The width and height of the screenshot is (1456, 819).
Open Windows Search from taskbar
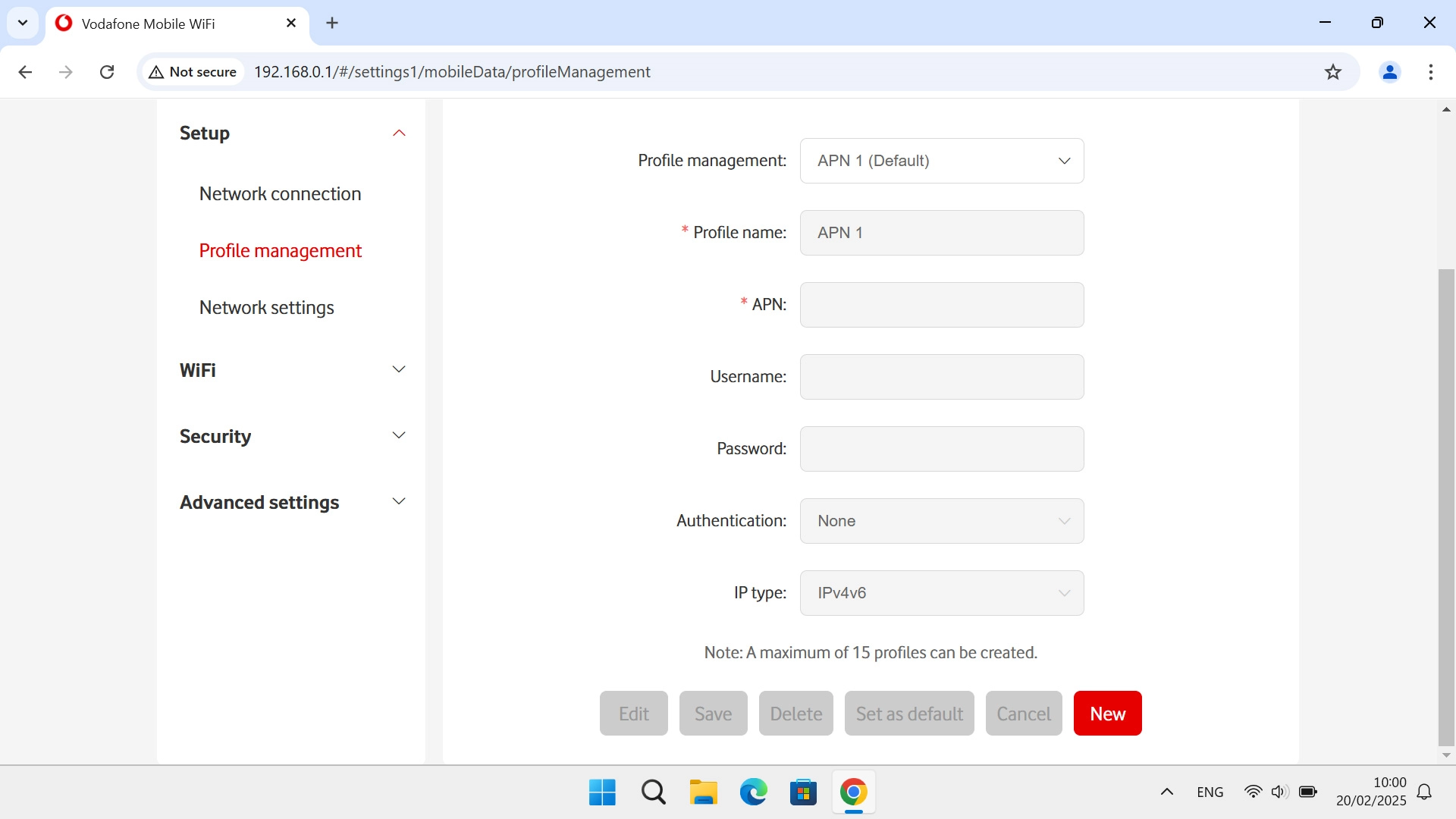(653, 792)
